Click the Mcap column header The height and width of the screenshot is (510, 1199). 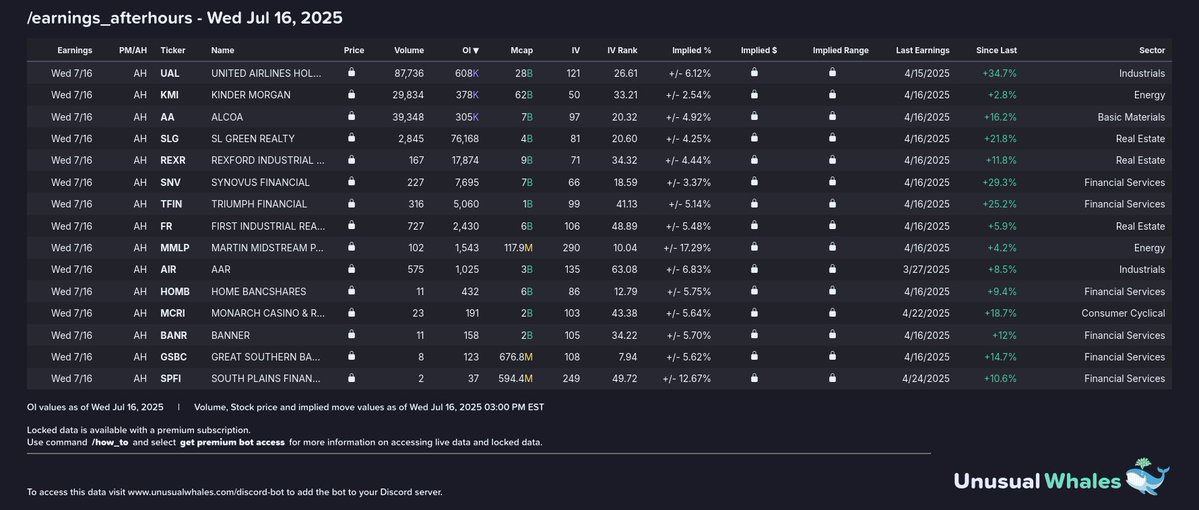pyautogui.click(x=522, y=50)
